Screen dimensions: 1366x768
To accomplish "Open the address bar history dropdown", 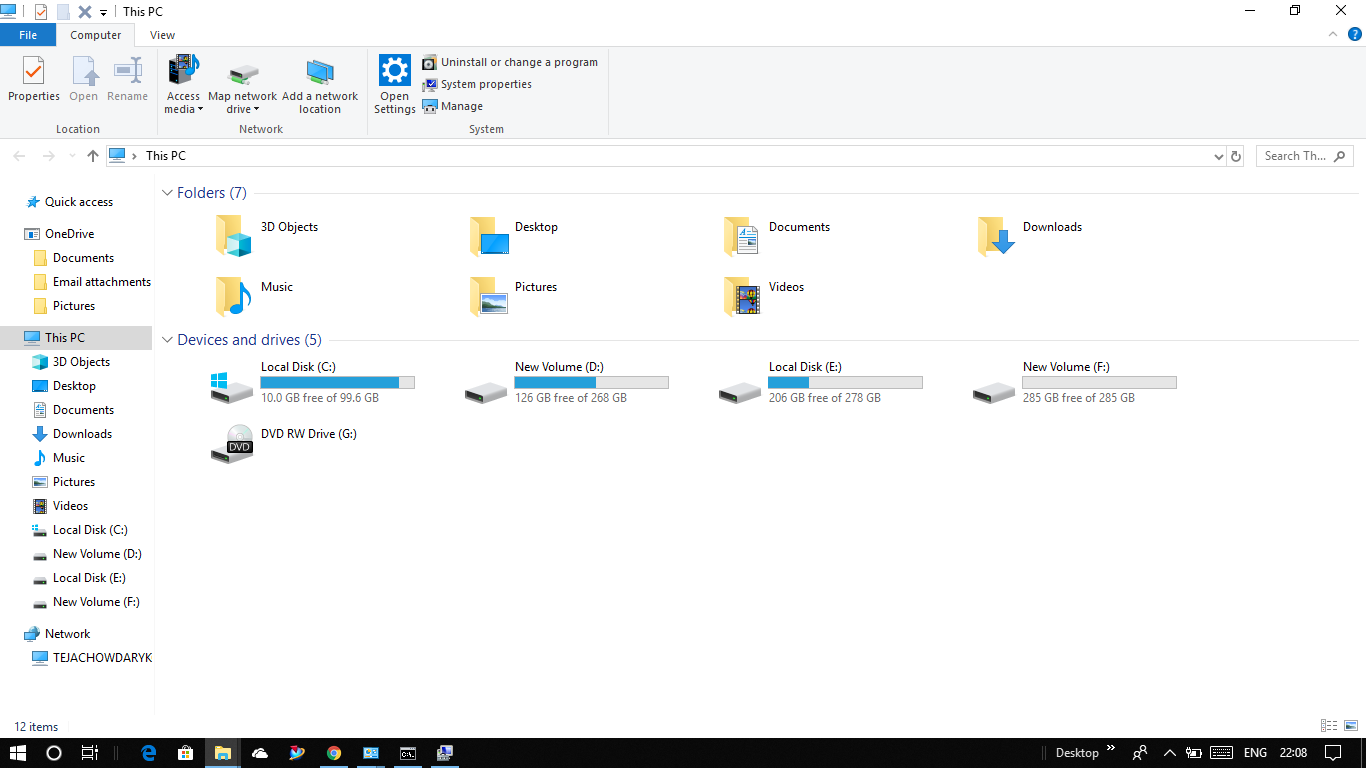I will (x=1218, y=156).
